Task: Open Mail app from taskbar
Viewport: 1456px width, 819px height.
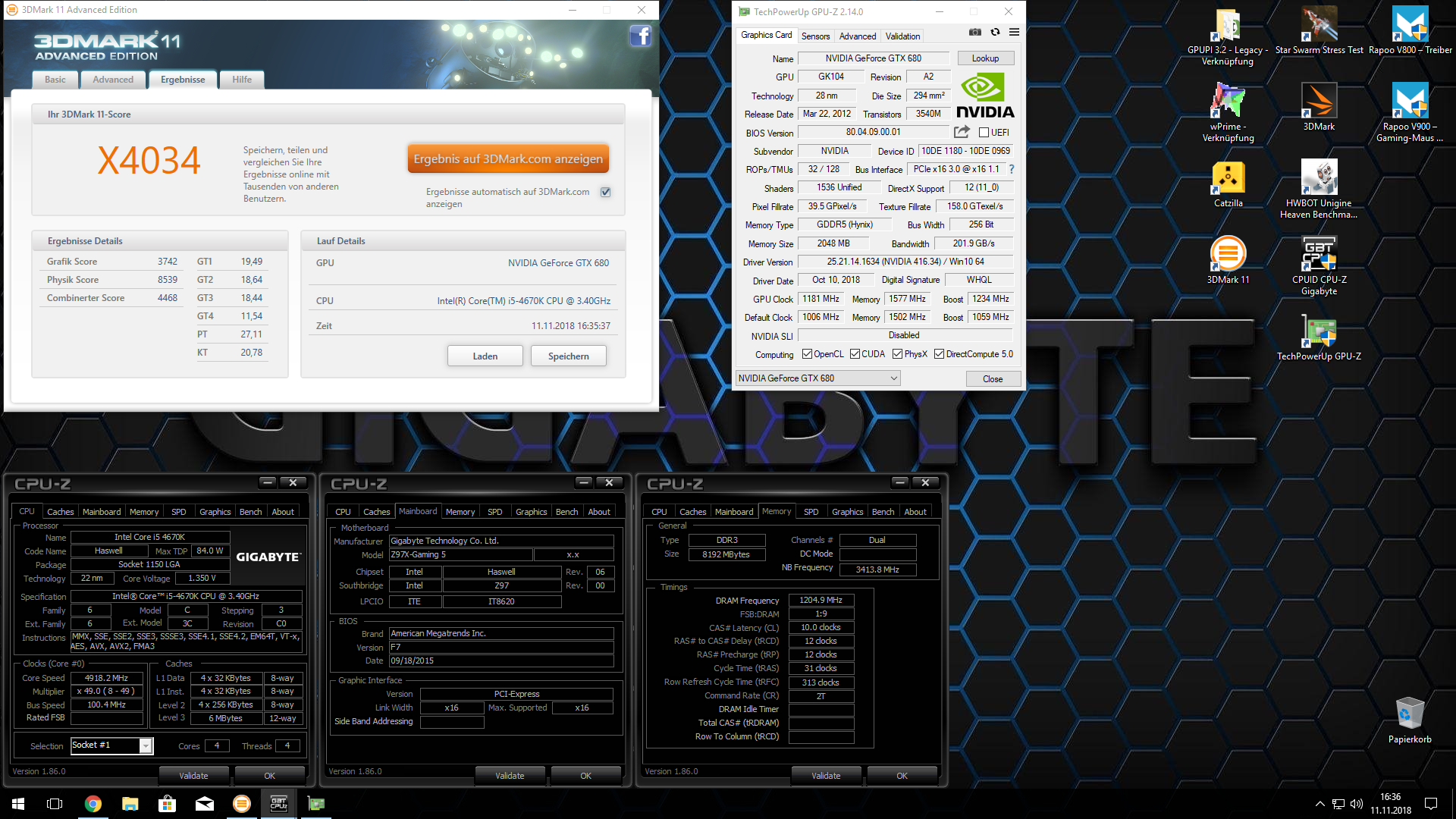Action: (204, 804)
